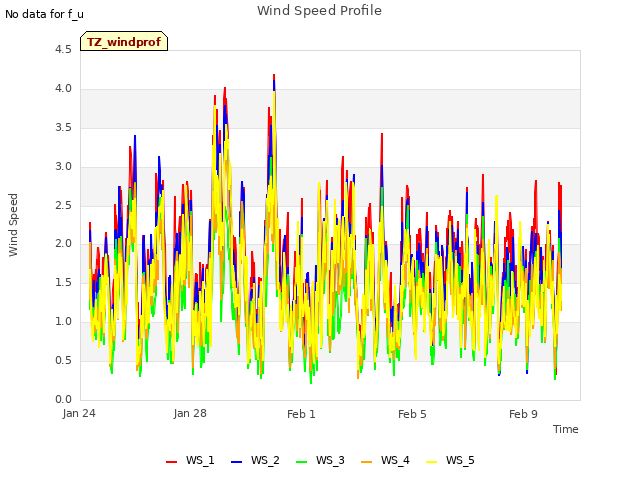
Task: Toggle the WS_1 legend entry
Action: (x=190, y=460)
